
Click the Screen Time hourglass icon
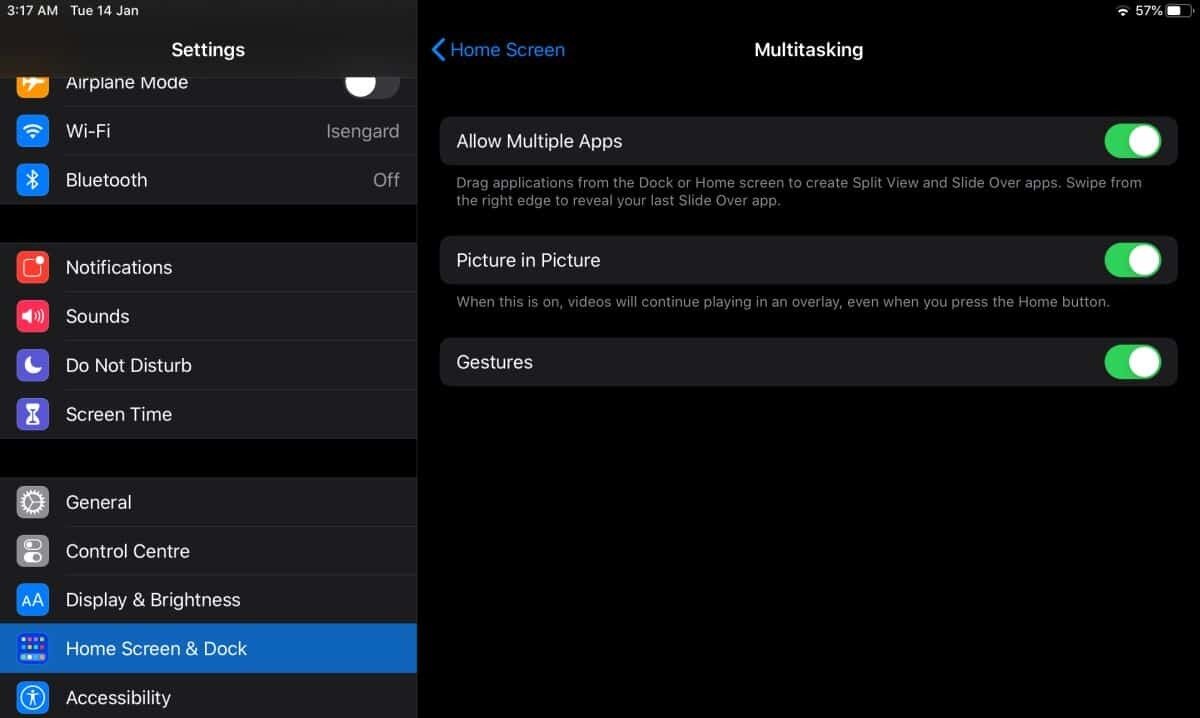click(32, 414)
